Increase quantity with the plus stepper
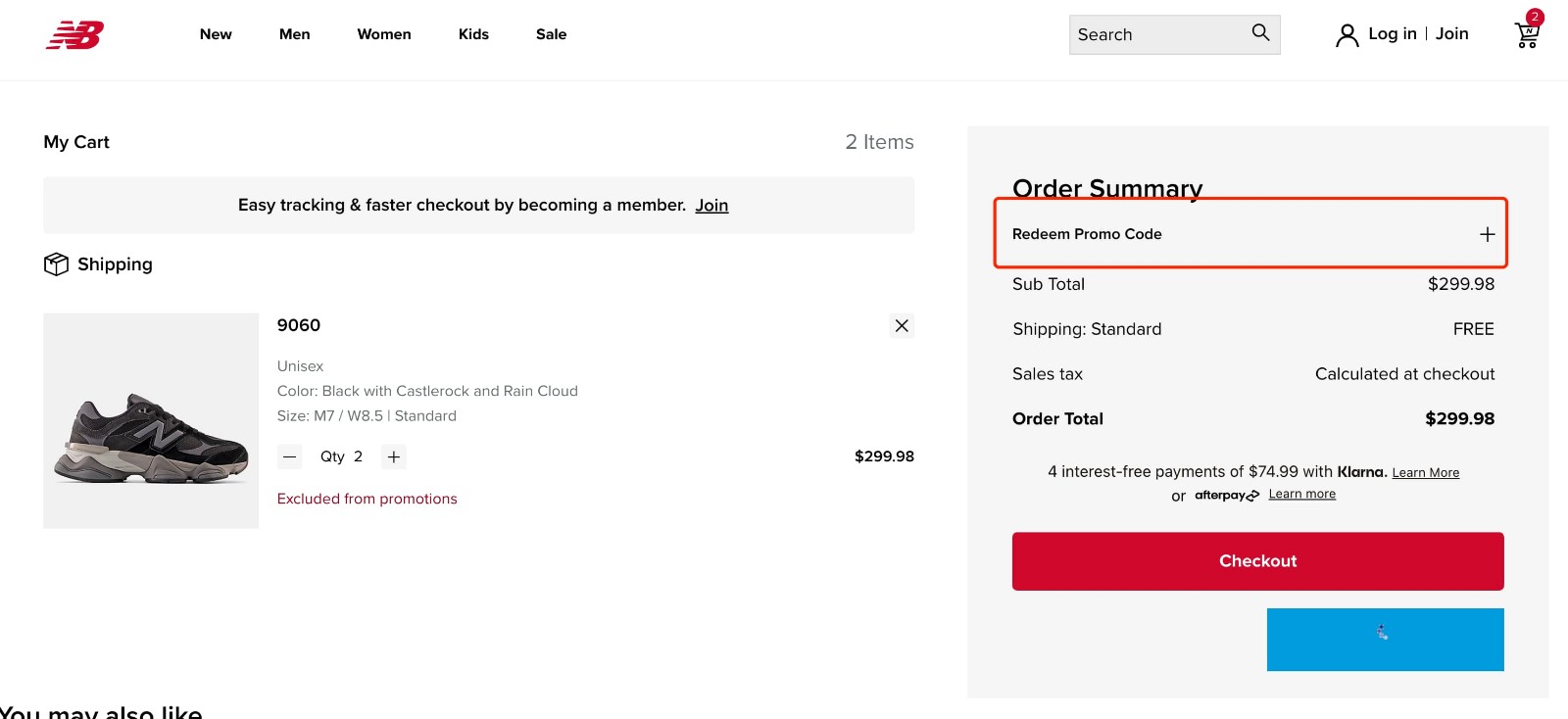Image resolution: width=1568 pixels, height=719 pixels. [x=393, y=456]
